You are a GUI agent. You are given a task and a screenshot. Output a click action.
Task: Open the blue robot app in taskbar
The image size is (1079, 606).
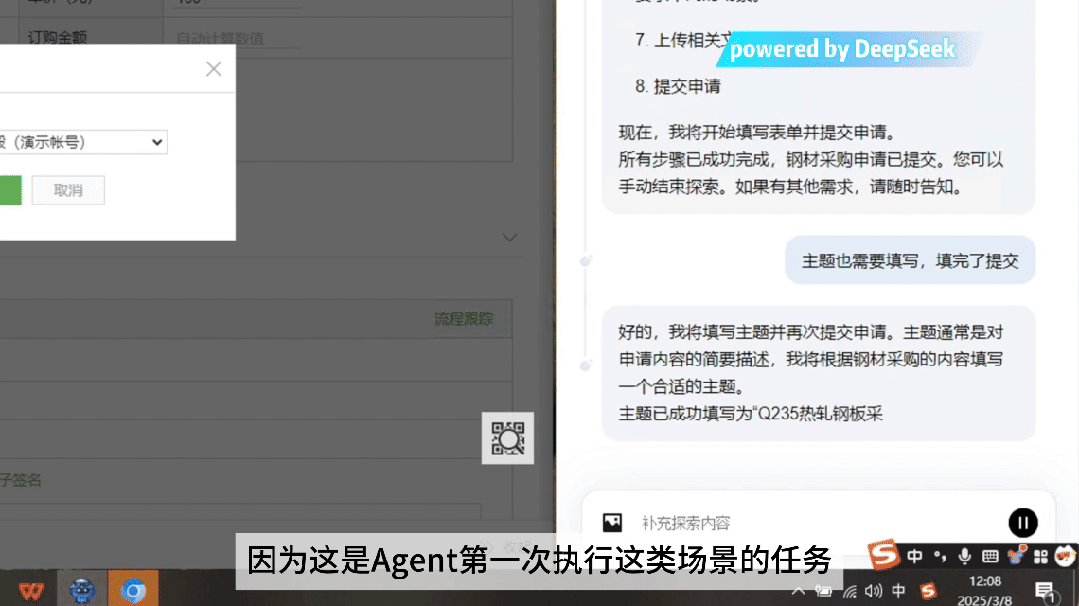82,590
